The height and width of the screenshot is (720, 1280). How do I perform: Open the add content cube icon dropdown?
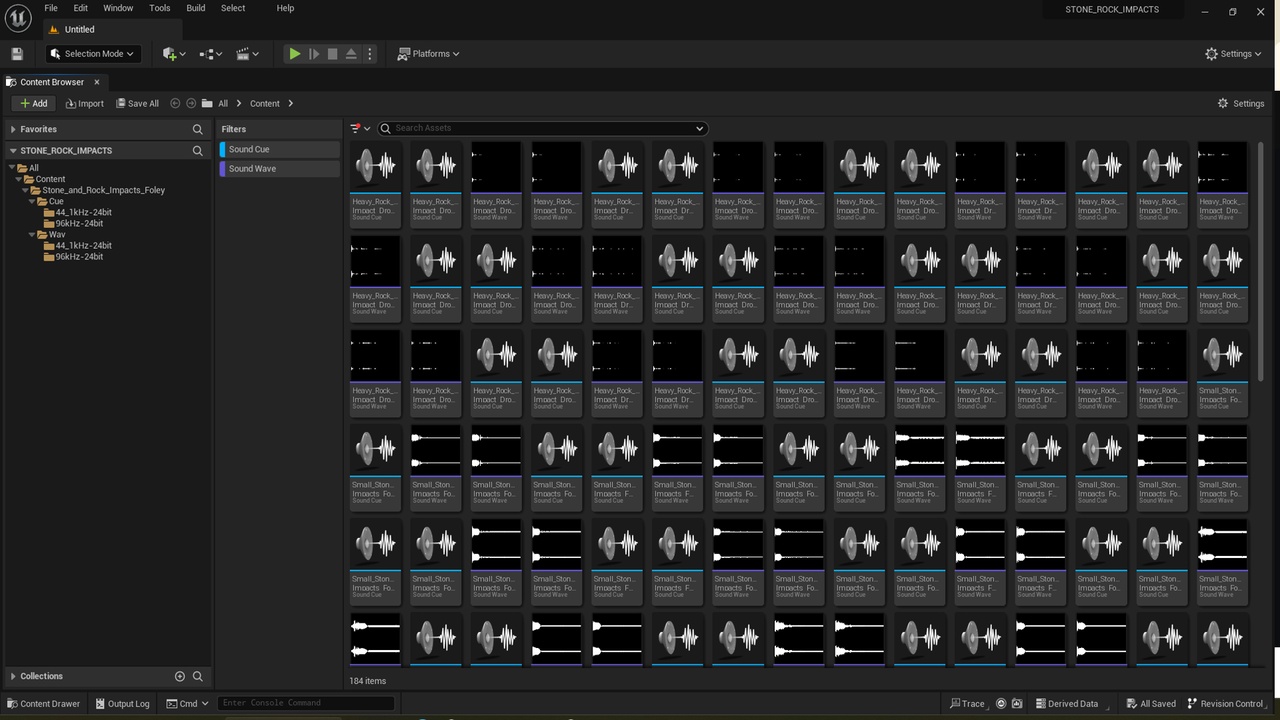[x=174, y=54]
